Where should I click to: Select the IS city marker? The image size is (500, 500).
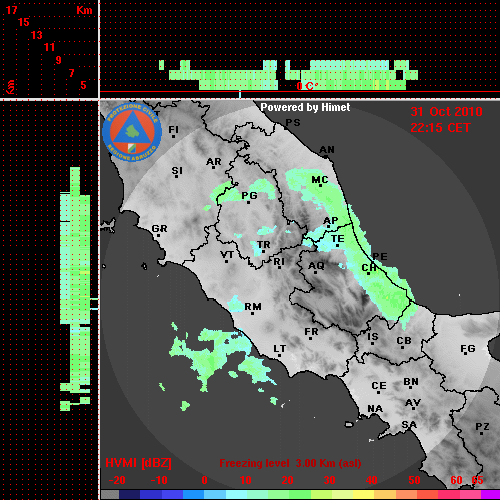(x=373, y=338)
